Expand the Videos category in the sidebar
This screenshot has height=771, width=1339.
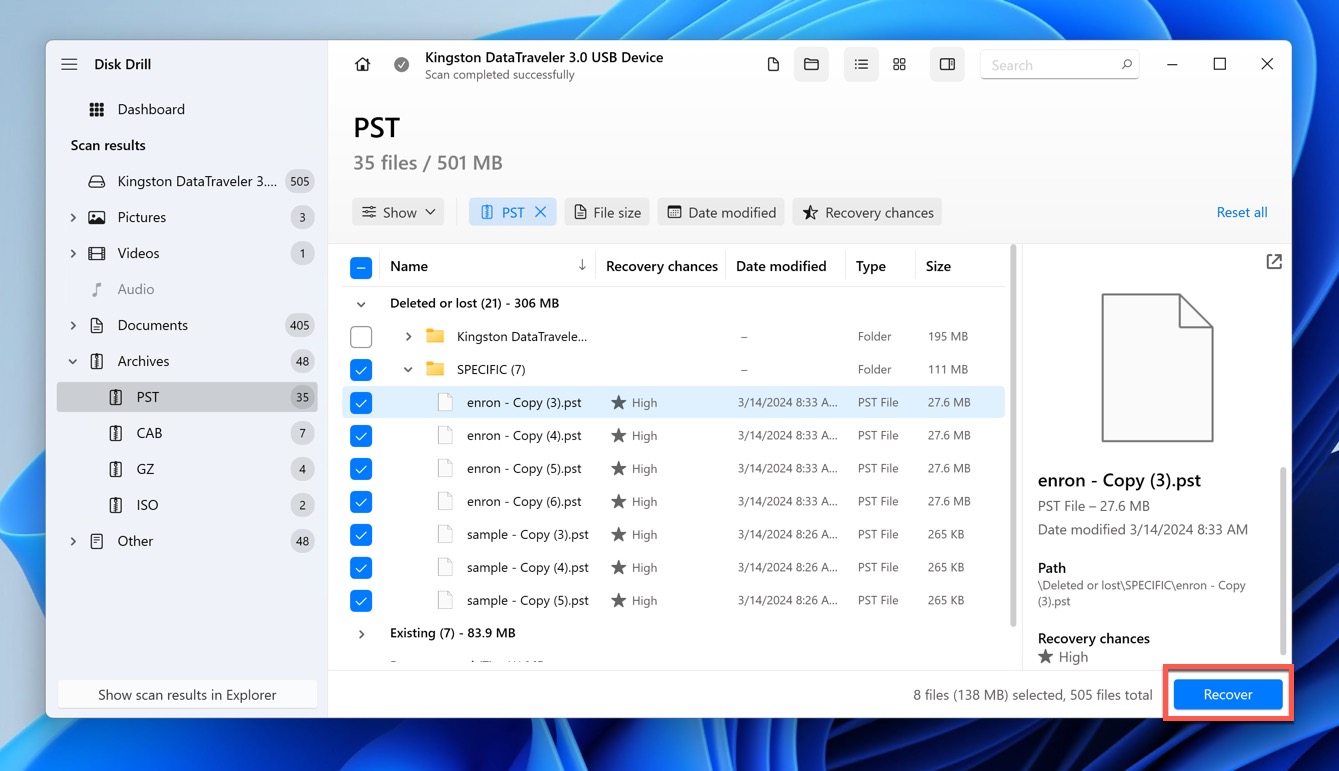(73, 253)
